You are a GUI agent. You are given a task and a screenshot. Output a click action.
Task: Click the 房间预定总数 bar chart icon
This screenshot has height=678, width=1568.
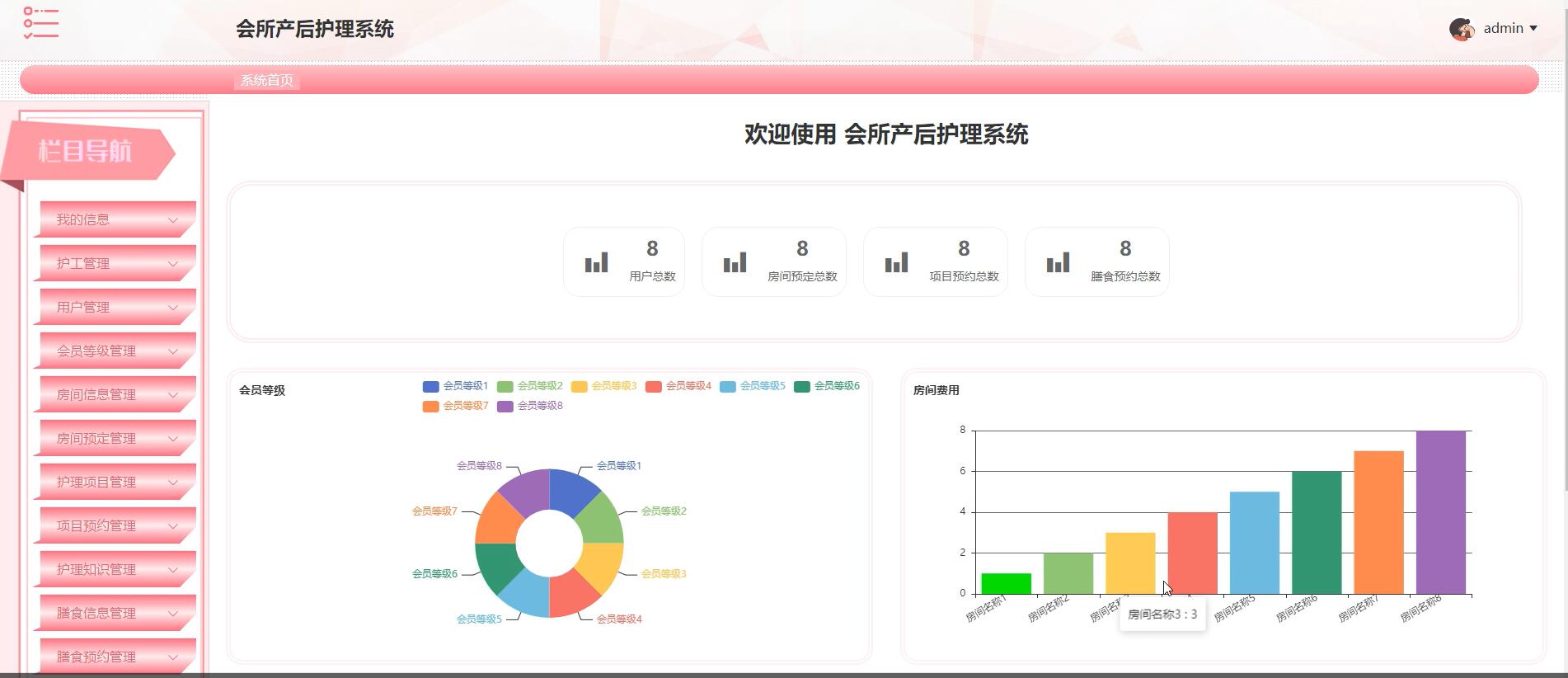(x=735, y=262)
